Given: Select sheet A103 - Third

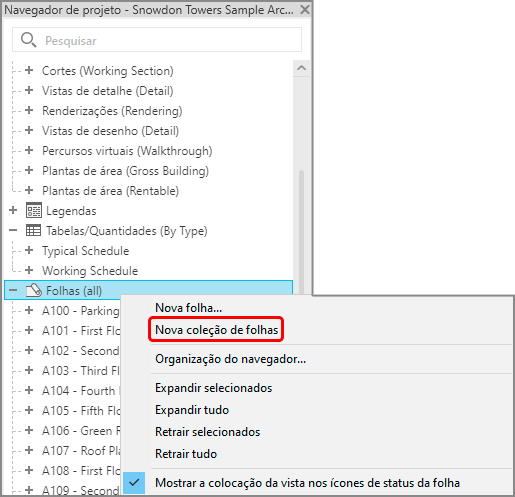Looking at the screenshot, I should point(80,371).
